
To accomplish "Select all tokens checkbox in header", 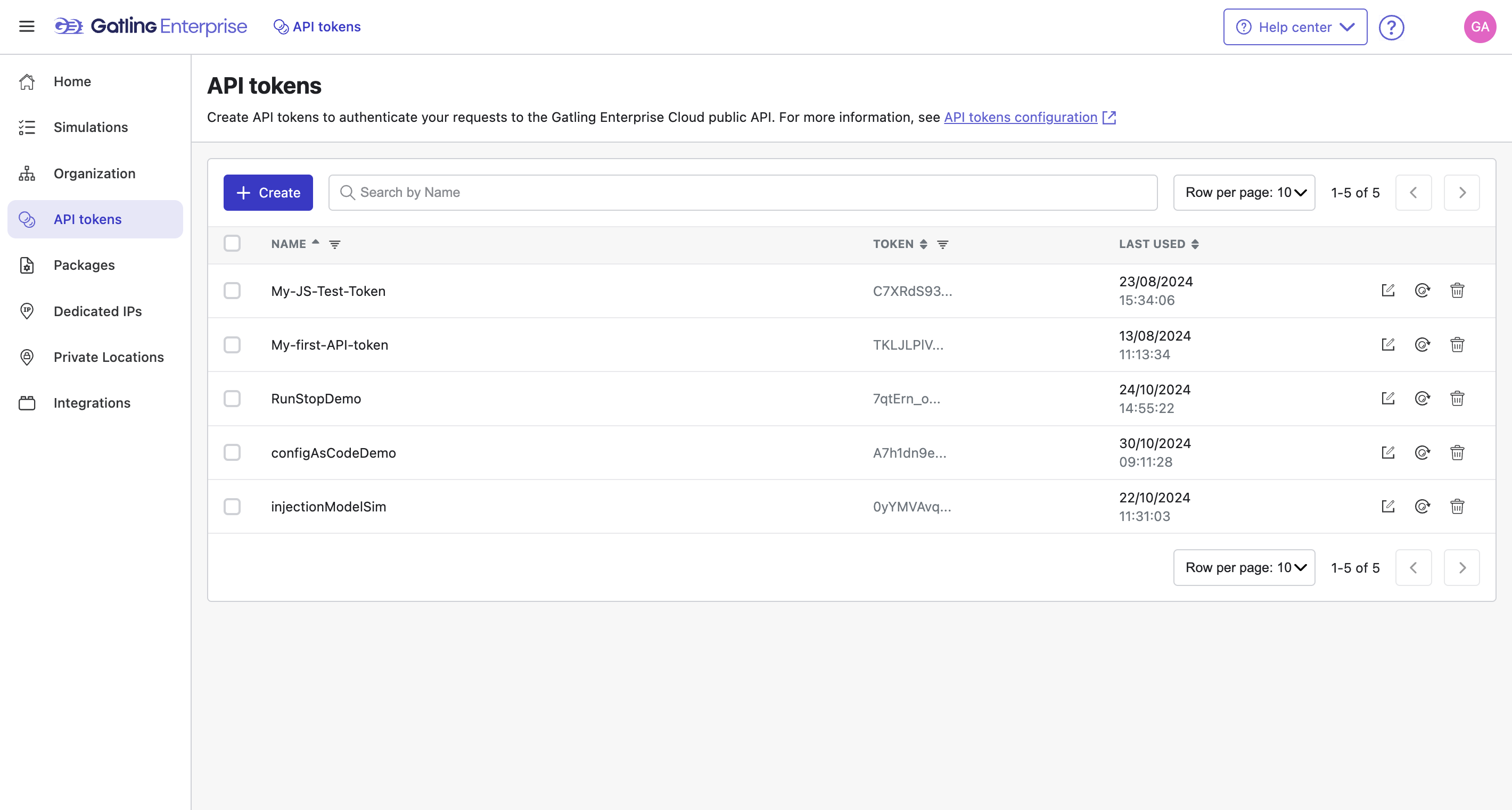I will [232, 243].
